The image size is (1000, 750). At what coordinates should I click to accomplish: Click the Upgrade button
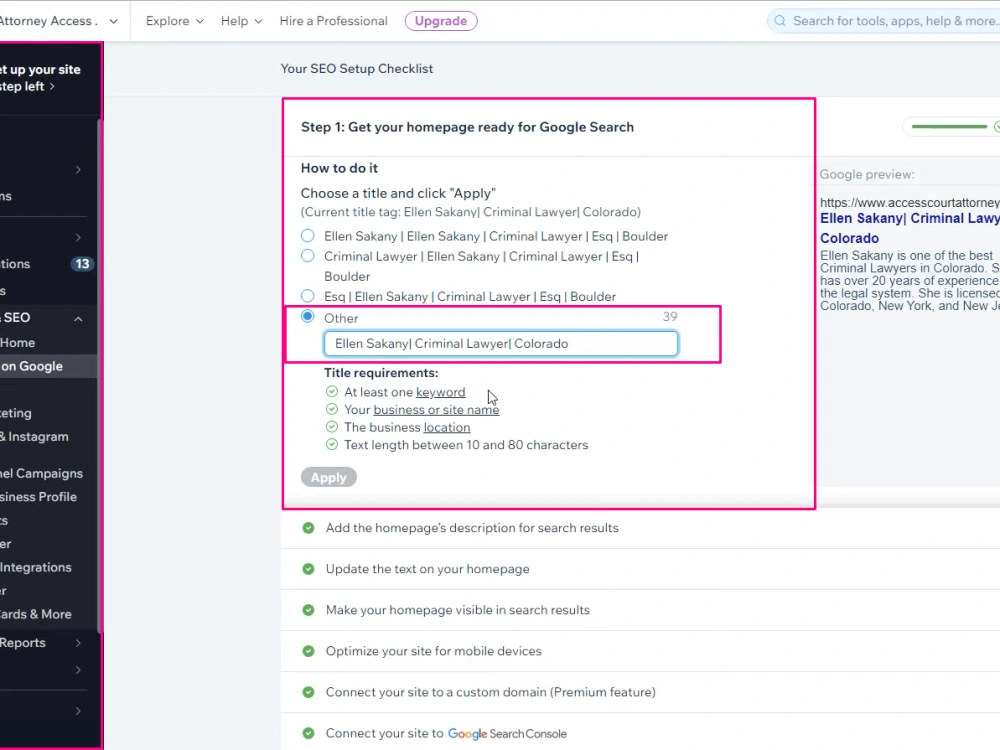point(441,21)
